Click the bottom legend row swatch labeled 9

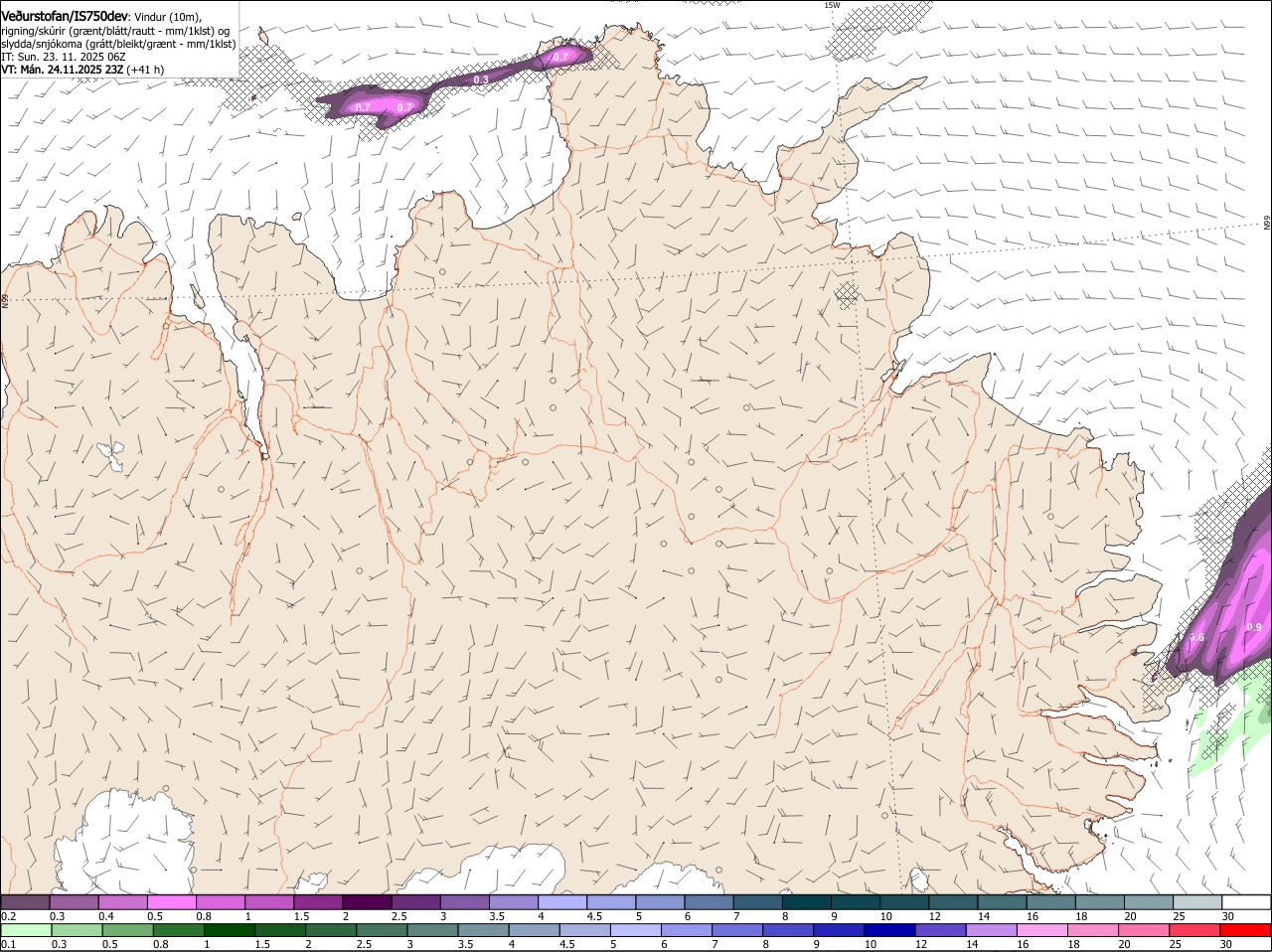click(x=838, y=930)
